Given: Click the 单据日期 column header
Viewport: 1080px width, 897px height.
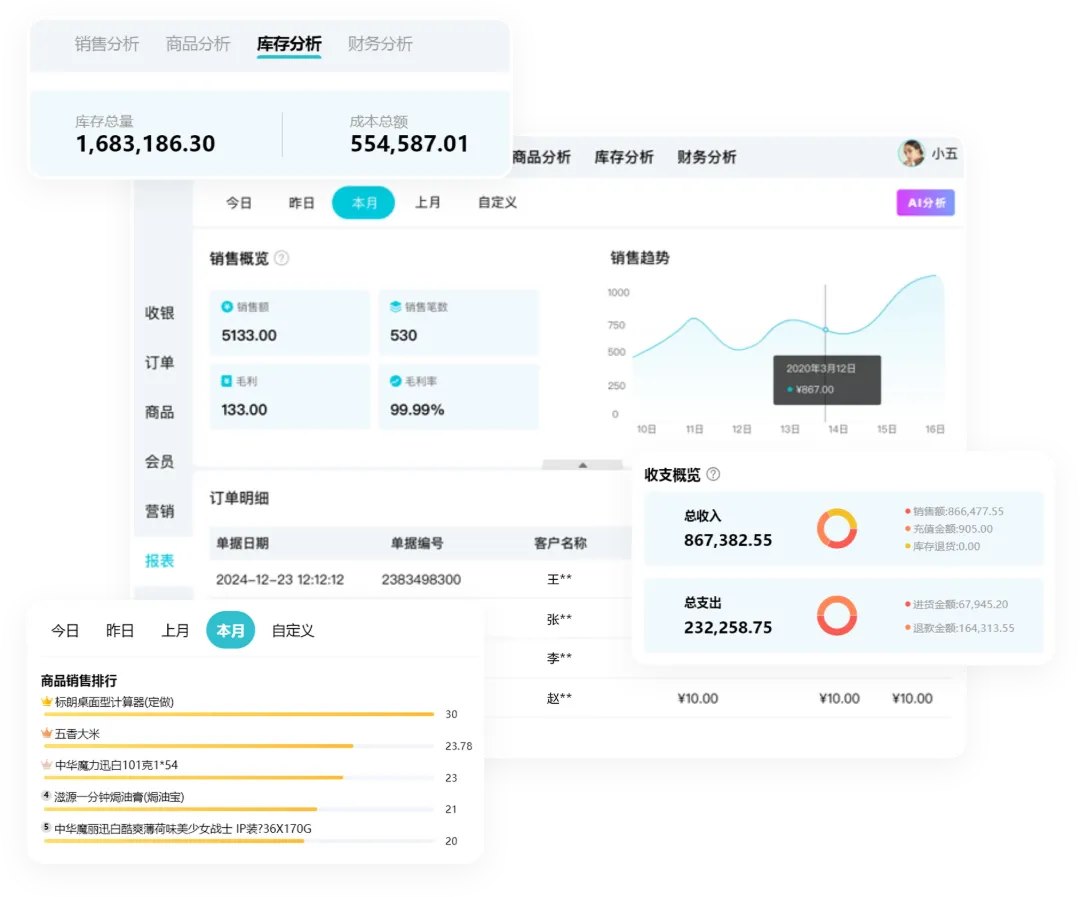Looking at the screenshot, I should click(x=242, y=543).
